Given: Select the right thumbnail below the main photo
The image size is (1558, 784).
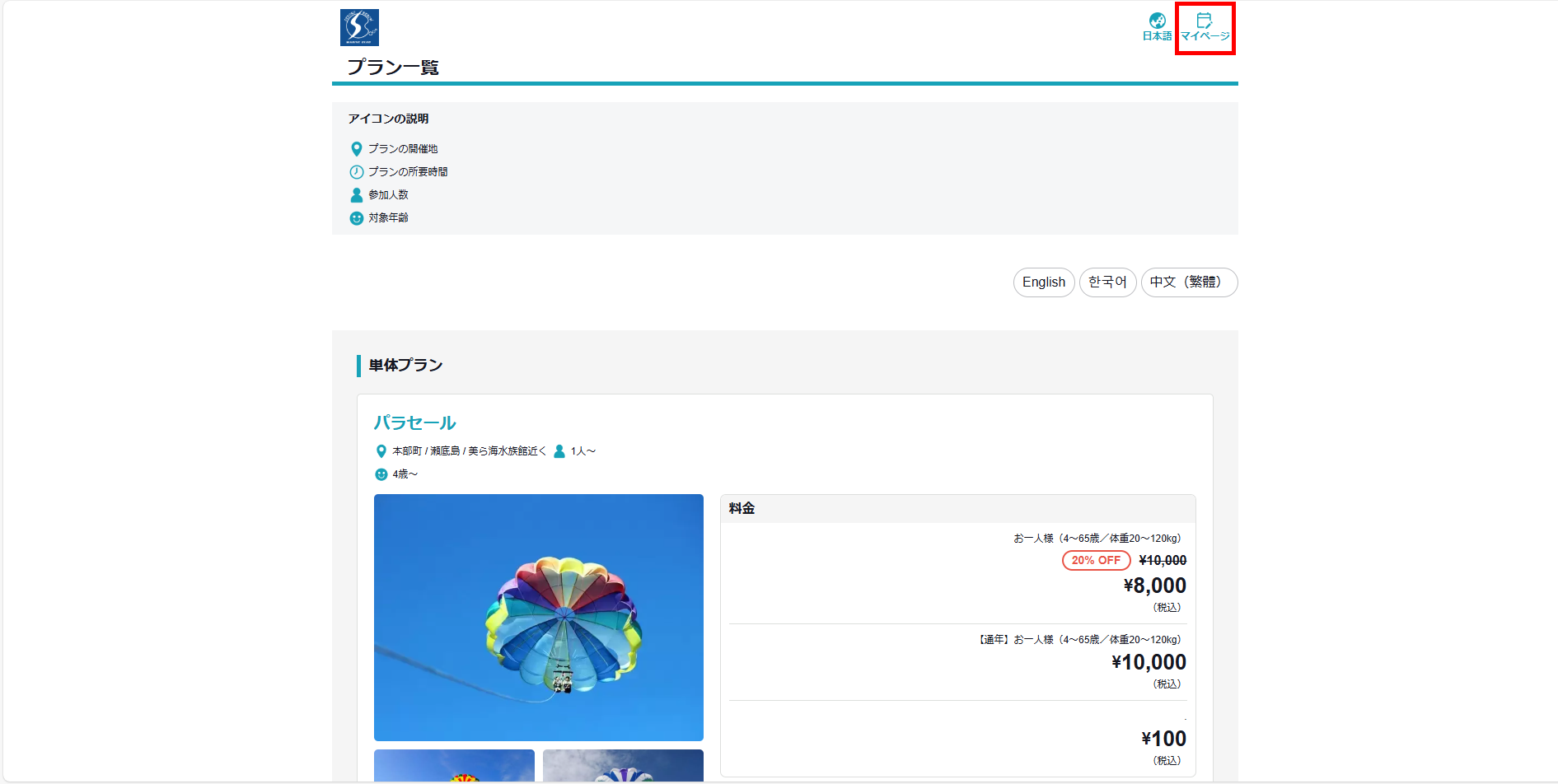Looking at the screenshot, I should (x=623, y=766).
